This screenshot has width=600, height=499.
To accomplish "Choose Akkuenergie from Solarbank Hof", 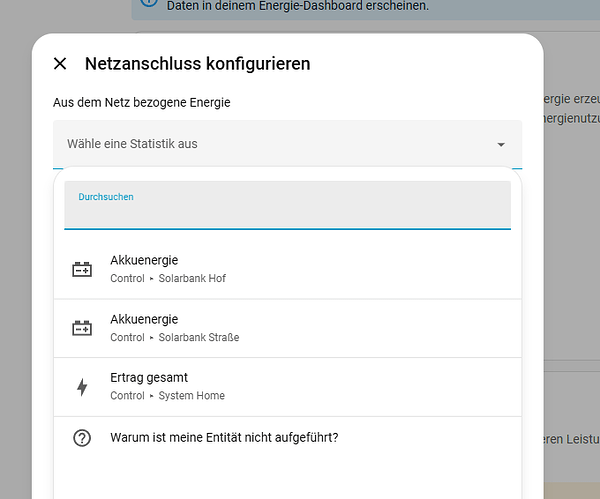I will pos(287,269).
